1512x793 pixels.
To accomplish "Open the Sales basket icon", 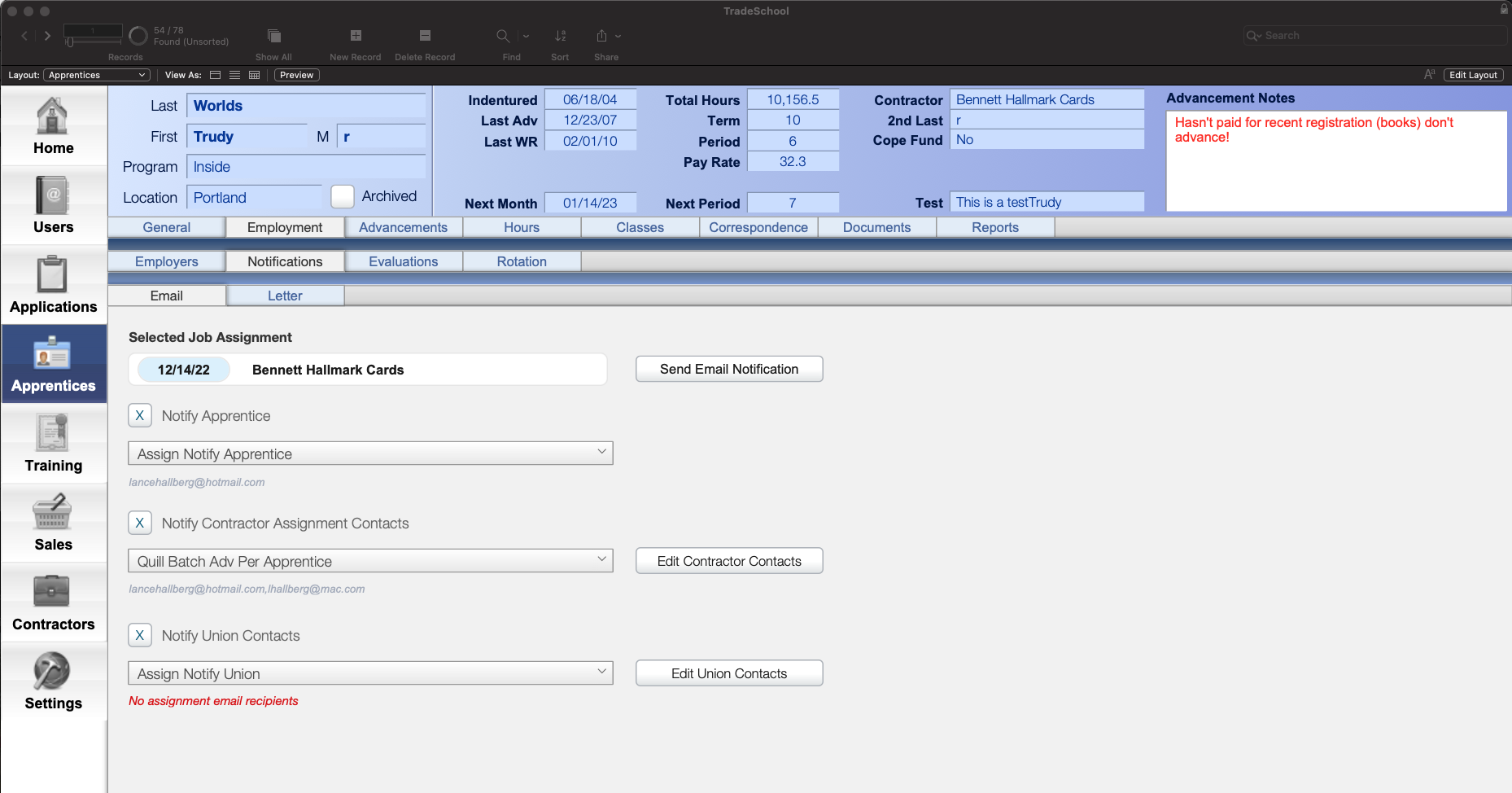I will pos(52,511).
